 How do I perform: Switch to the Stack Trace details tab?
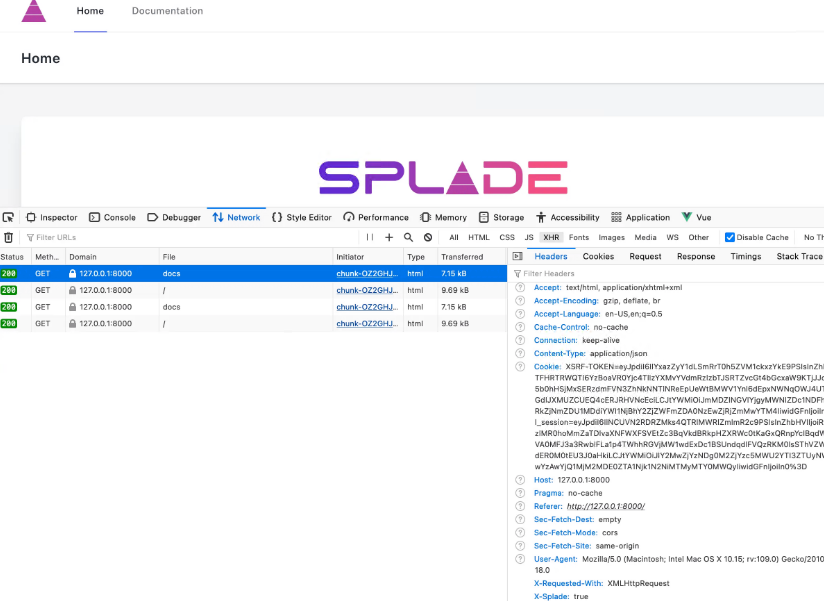coord(799,256)
